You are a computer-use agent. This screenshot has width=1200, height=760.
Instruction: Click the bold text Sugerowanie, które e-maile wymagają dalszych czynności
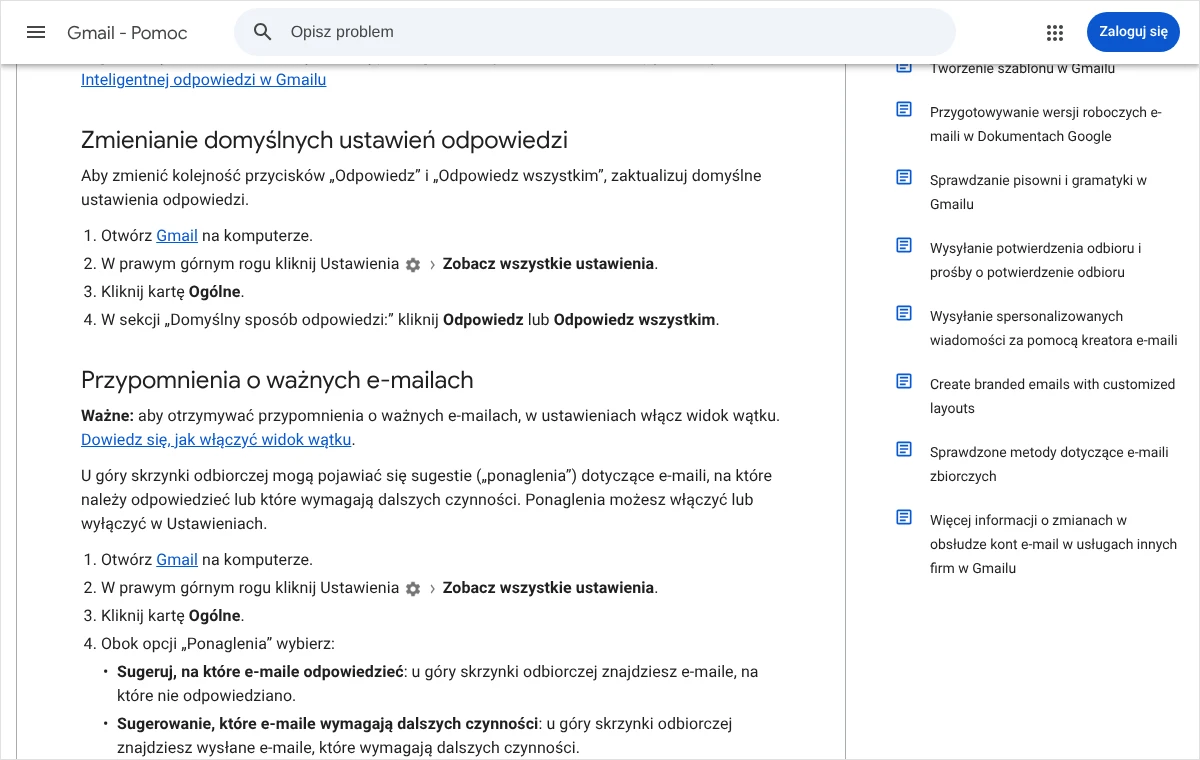click(328, 724)
